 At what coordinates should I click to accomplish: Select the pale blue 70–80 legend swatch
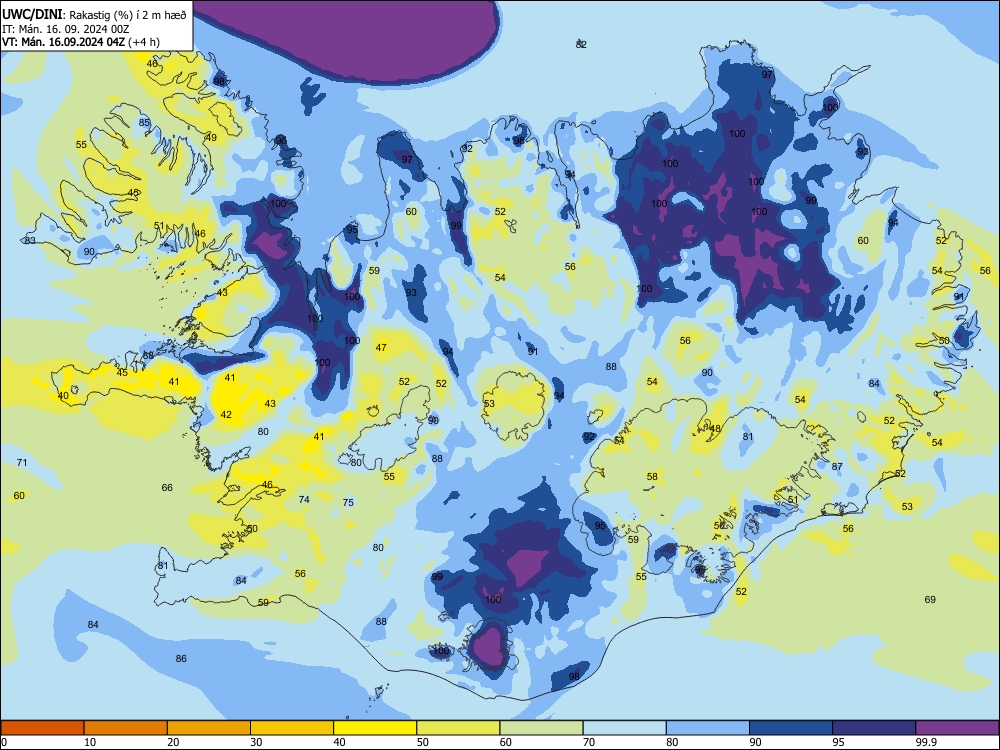click(x=625, y=728)
